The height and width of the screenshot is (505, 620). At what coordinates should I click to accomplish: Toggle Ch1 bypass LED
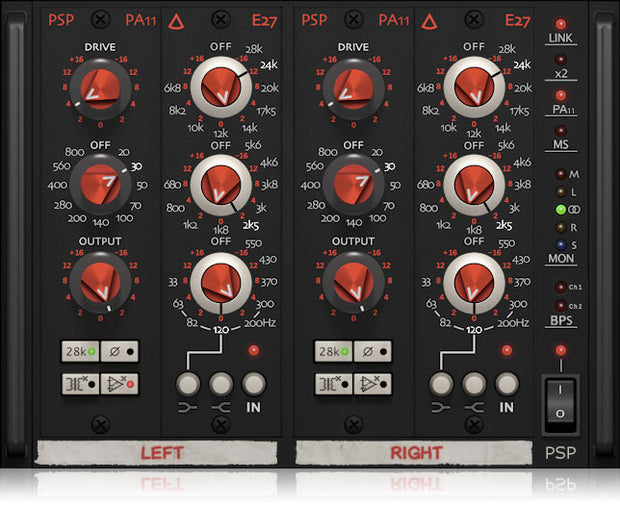[x=560, y=287]
